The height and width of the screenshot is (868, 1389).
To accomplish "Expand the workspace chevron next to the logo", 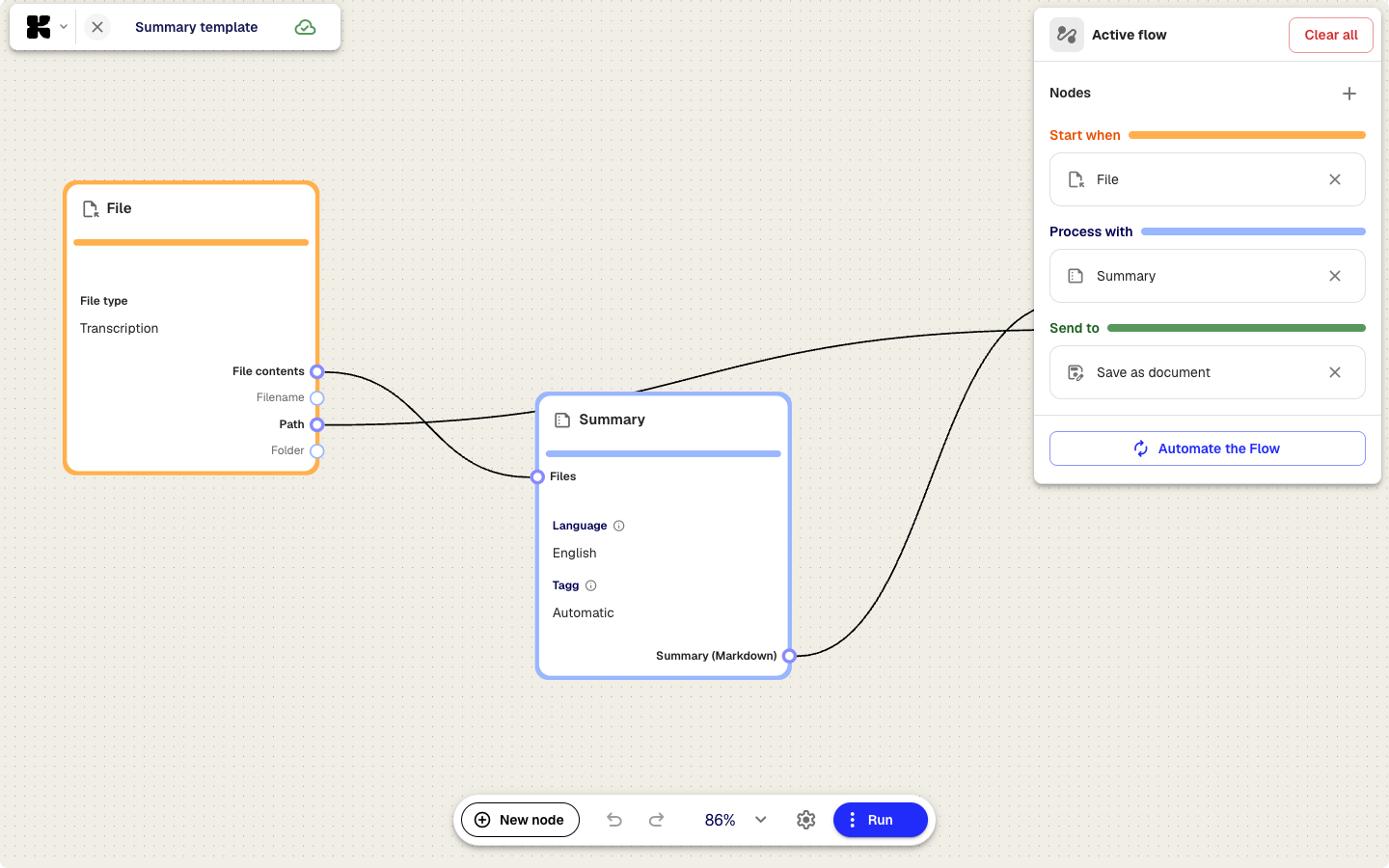I will pyautogui.click(x=64, y=27).
